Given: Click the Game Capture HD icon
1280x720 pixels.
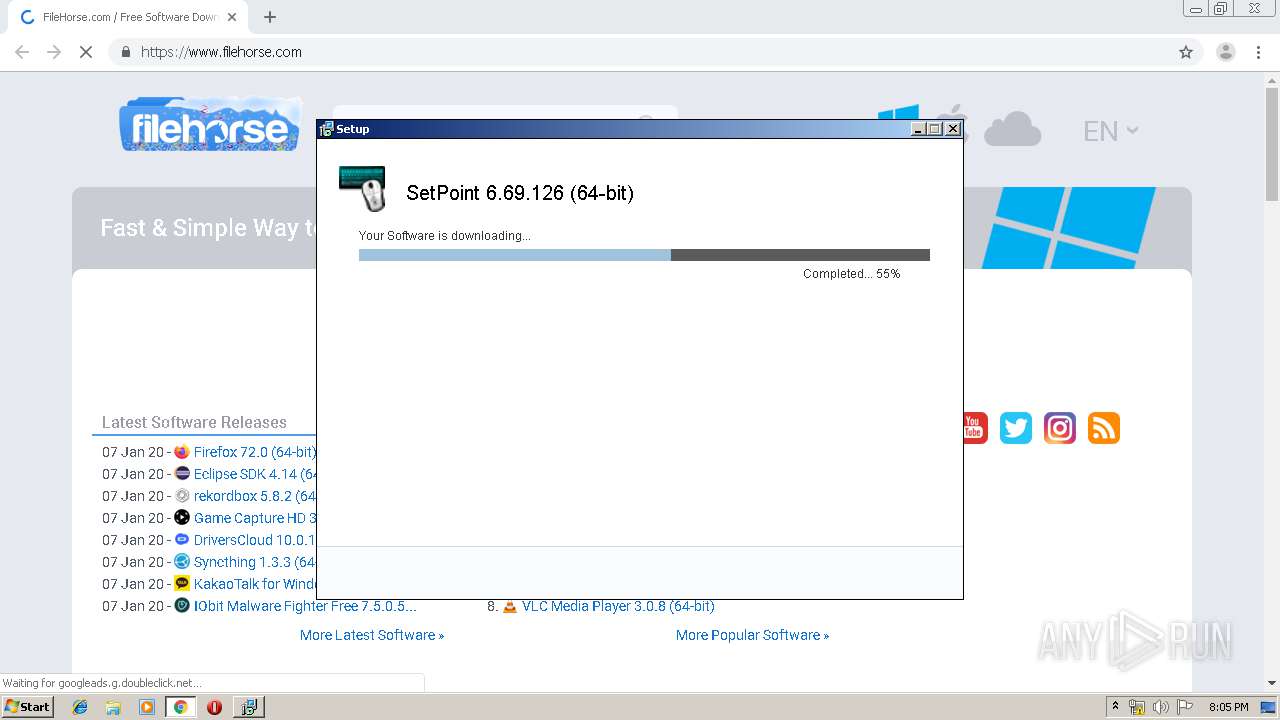Looking at the screenshot, I should click(182, 518).
